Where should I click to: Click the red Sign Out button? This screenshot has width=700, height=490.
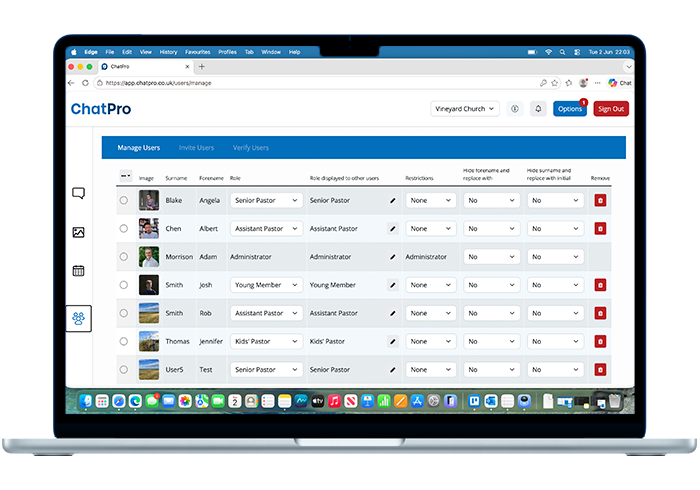pyautogui.click(x=611, y=108)
